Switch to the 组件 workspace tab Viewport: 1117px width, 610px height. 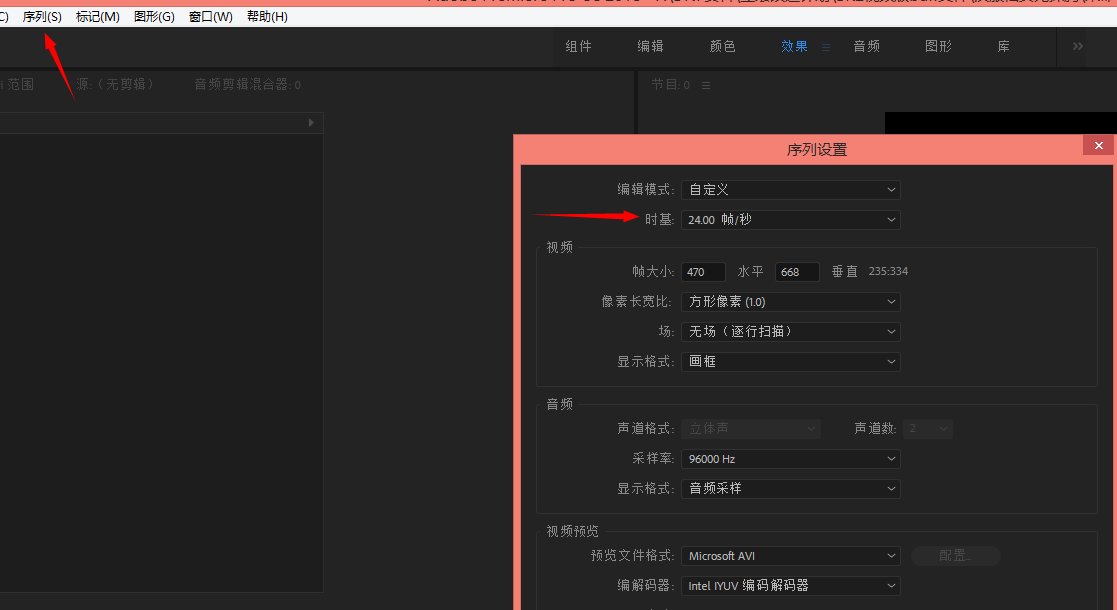578,46
